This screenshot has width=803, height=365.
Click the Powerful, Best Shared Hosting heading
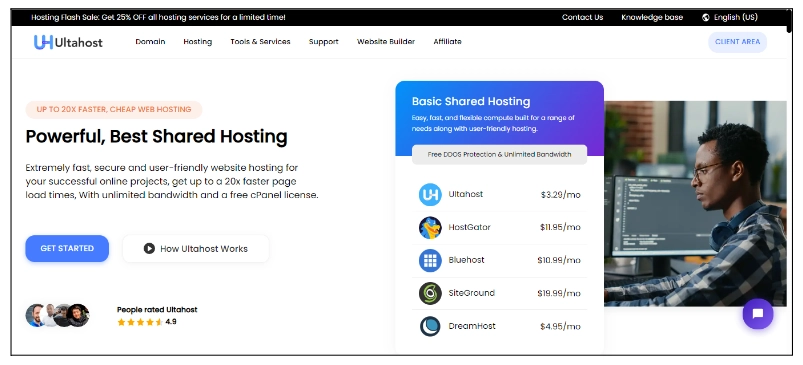click(x=156, y=137)
